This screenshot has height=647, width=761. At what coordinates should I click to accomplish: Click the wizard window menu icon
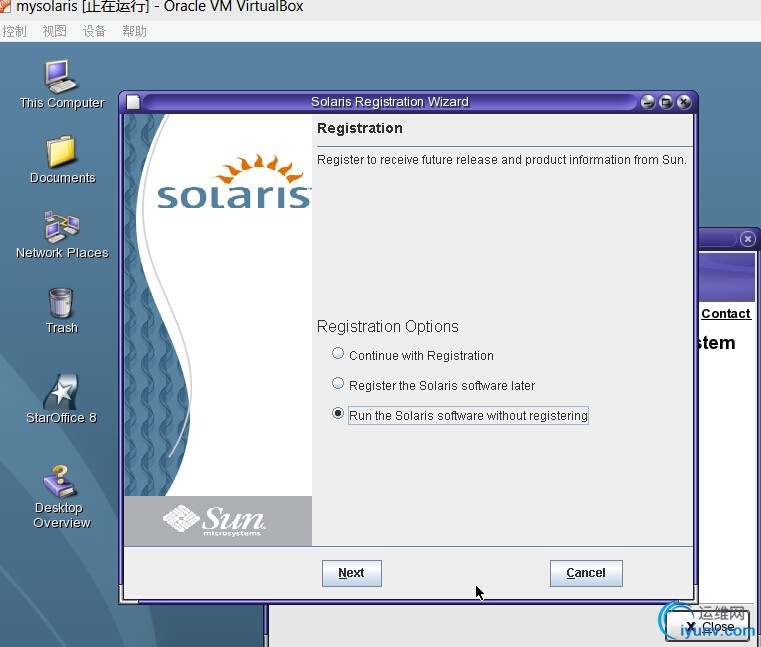coord(133,102)
